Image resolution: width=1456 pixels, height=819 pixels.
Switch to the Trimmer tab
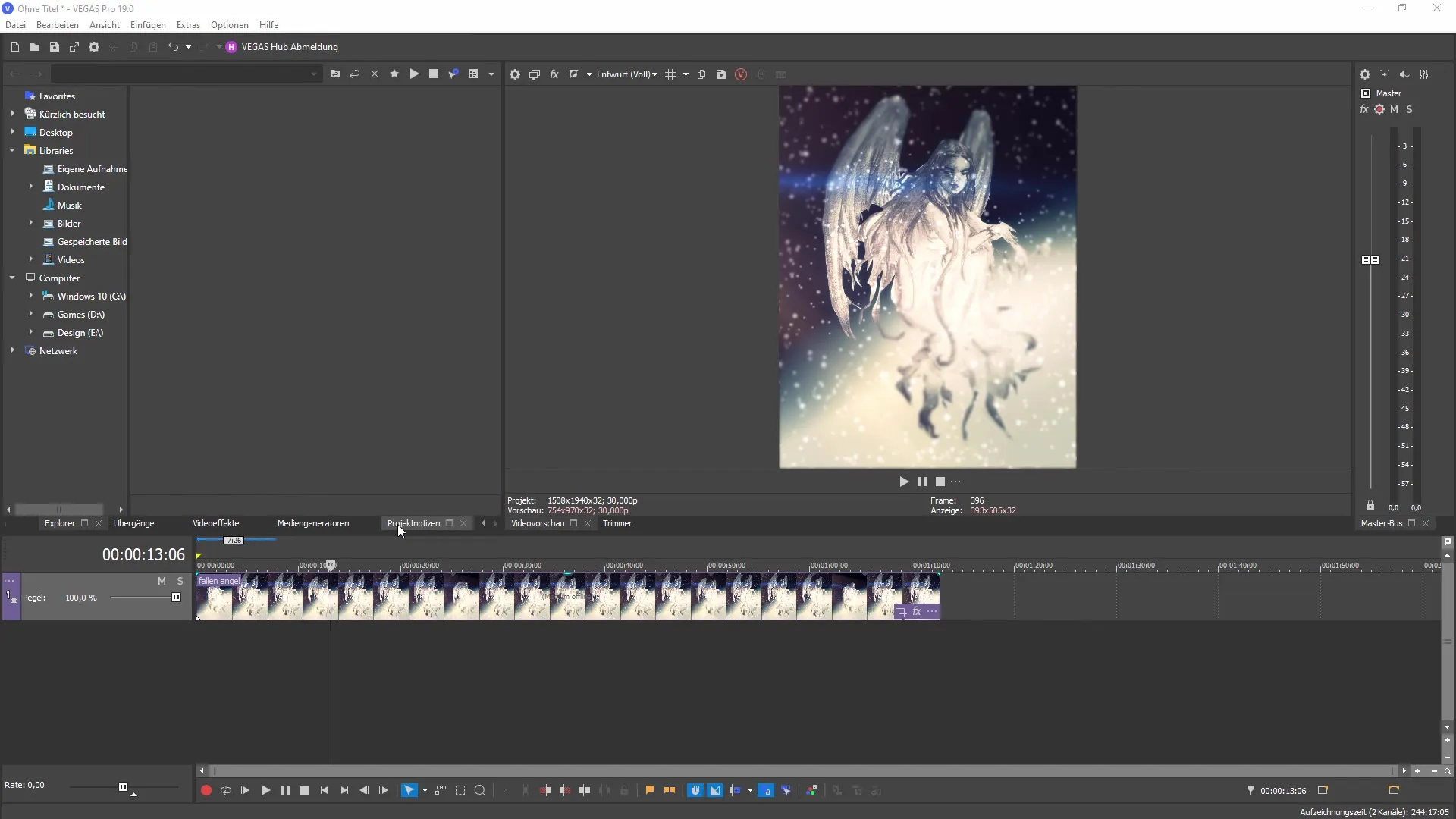(x=617, y=523)
